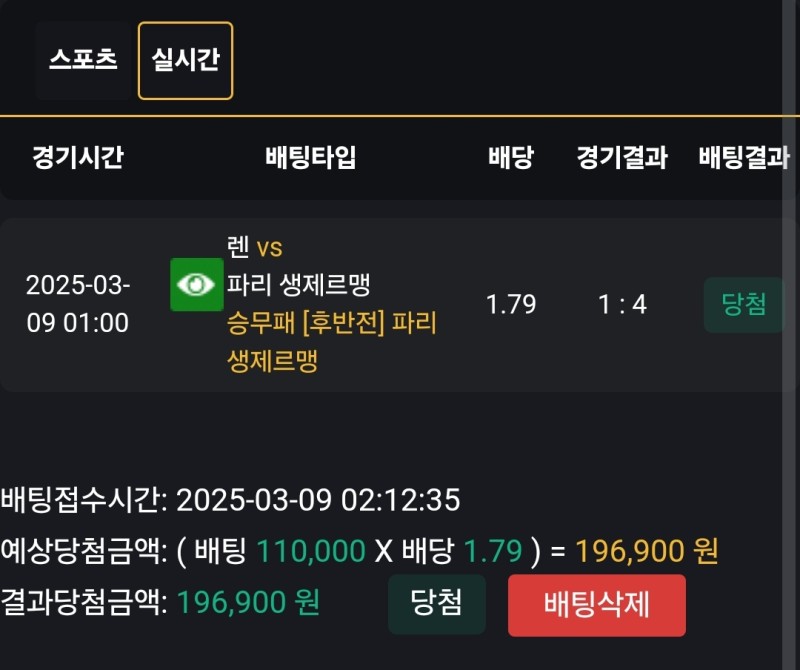800x670 pixels.
Task: Click the 당첨 button next to 배팅삭제
Action: click(437, 604)
